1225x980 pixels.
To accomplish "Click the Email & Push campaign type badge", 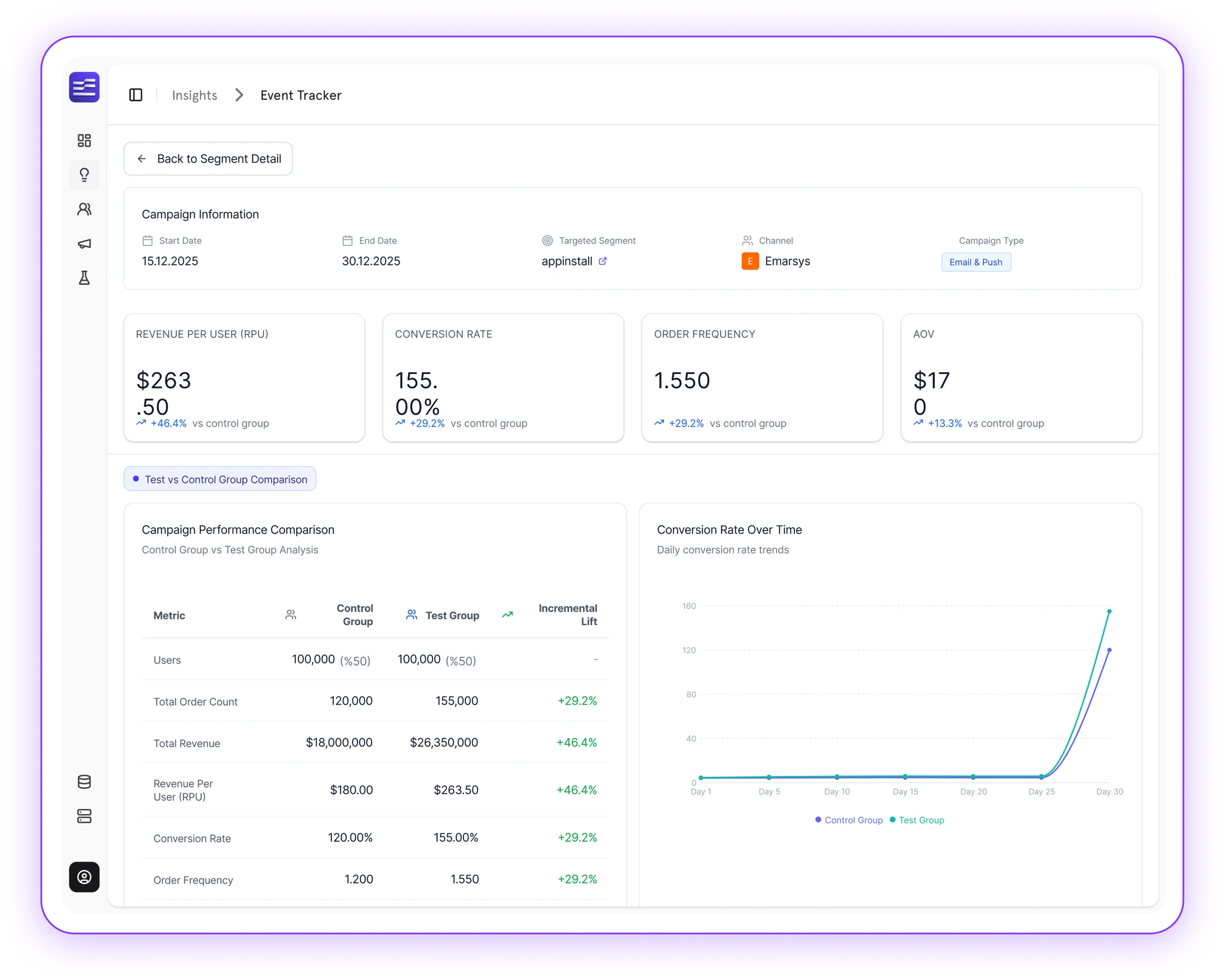I will pyautogui.click(x=976, y=262).
